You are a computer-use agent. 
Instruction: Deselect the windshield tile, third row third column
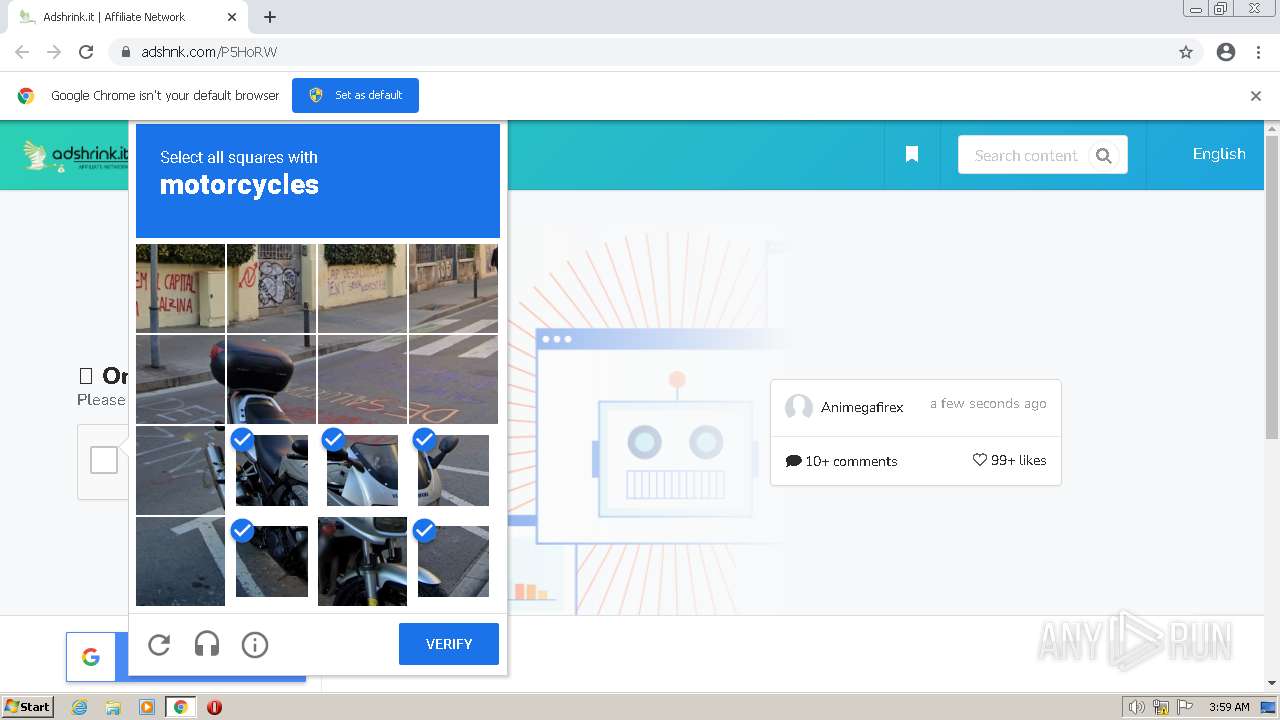click(362, 470)
